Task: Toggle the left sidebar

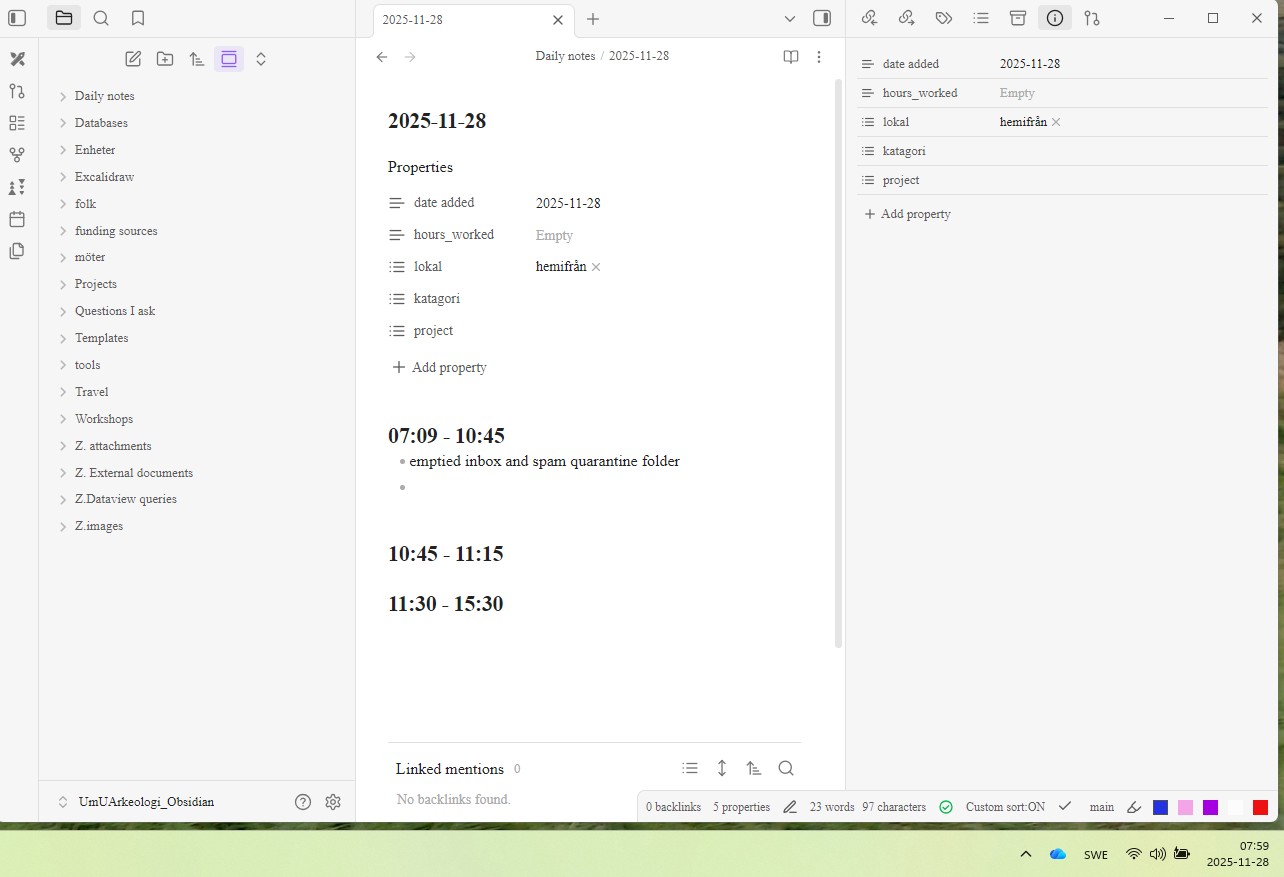Action: click(x=17, y=18)
